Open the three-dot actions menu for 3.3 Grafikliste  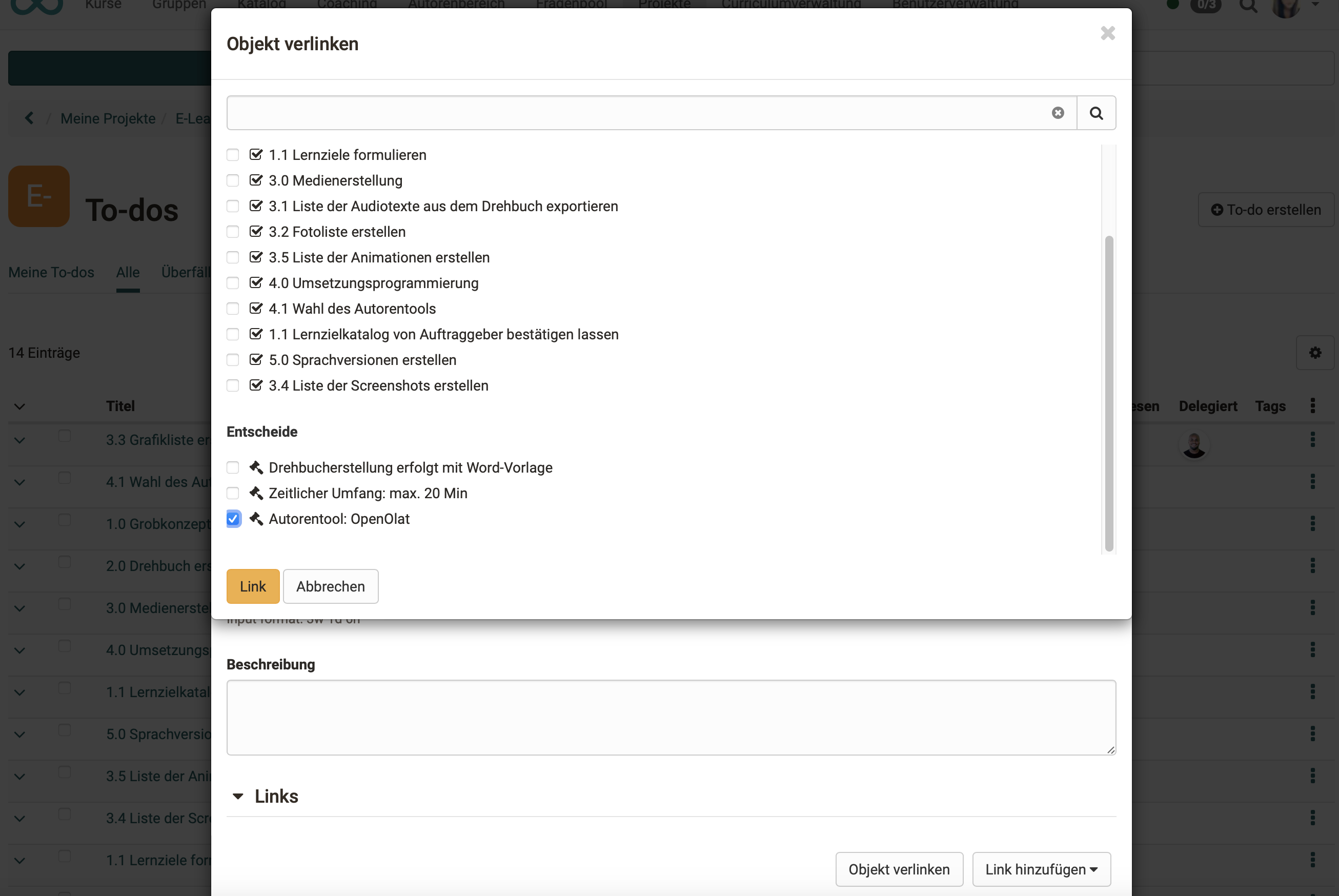(1313, 439)
